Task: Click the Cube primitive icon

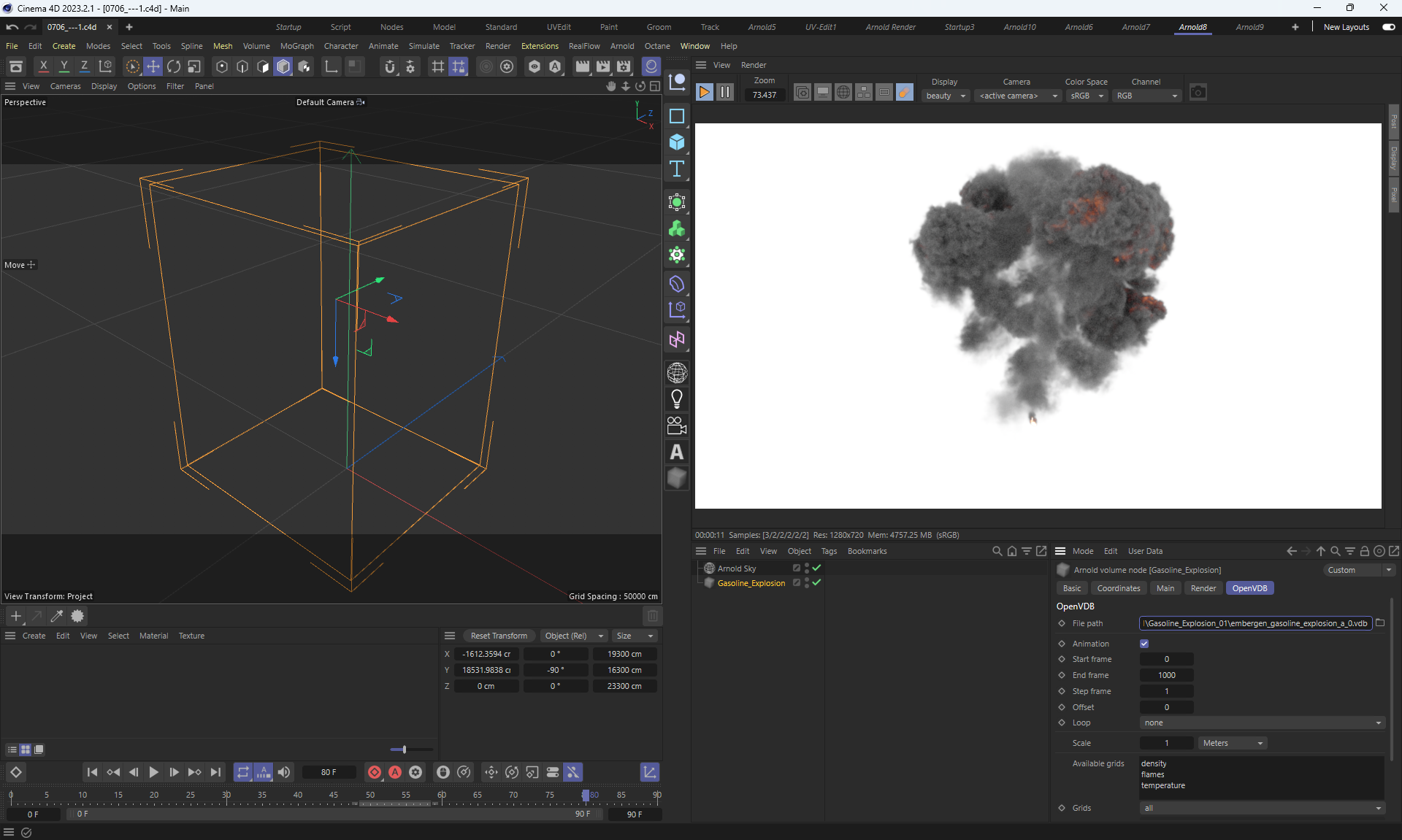Action: click(677, 142)
